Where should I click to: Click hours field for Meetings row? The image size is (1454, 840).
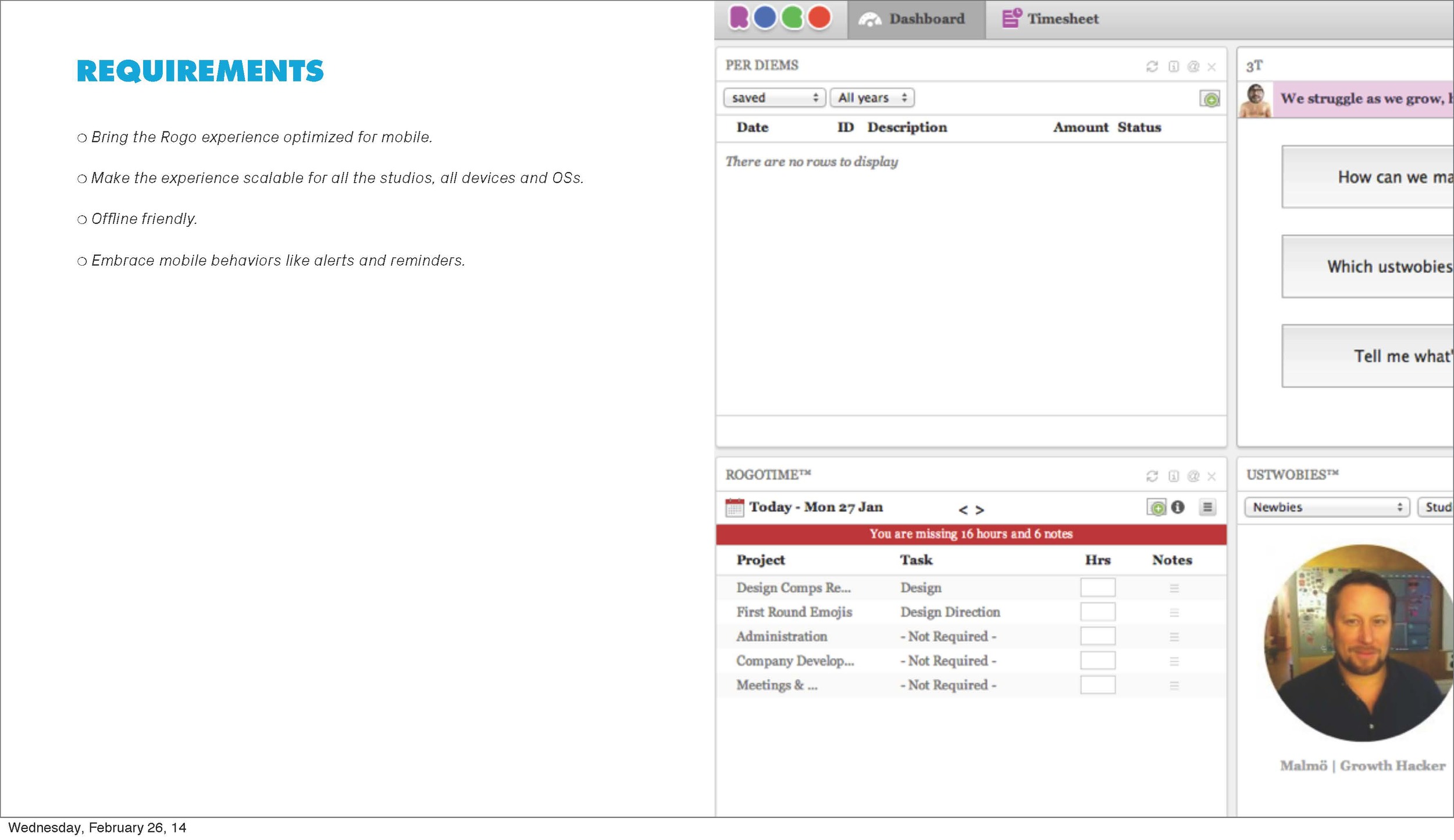pyautogui.click(x=1098, y=685)
